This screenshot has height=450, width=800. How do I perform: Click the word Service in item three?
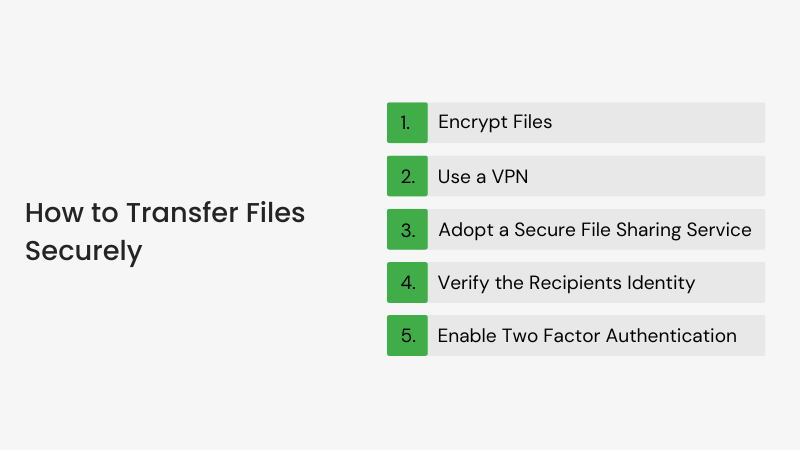point(719,230)
